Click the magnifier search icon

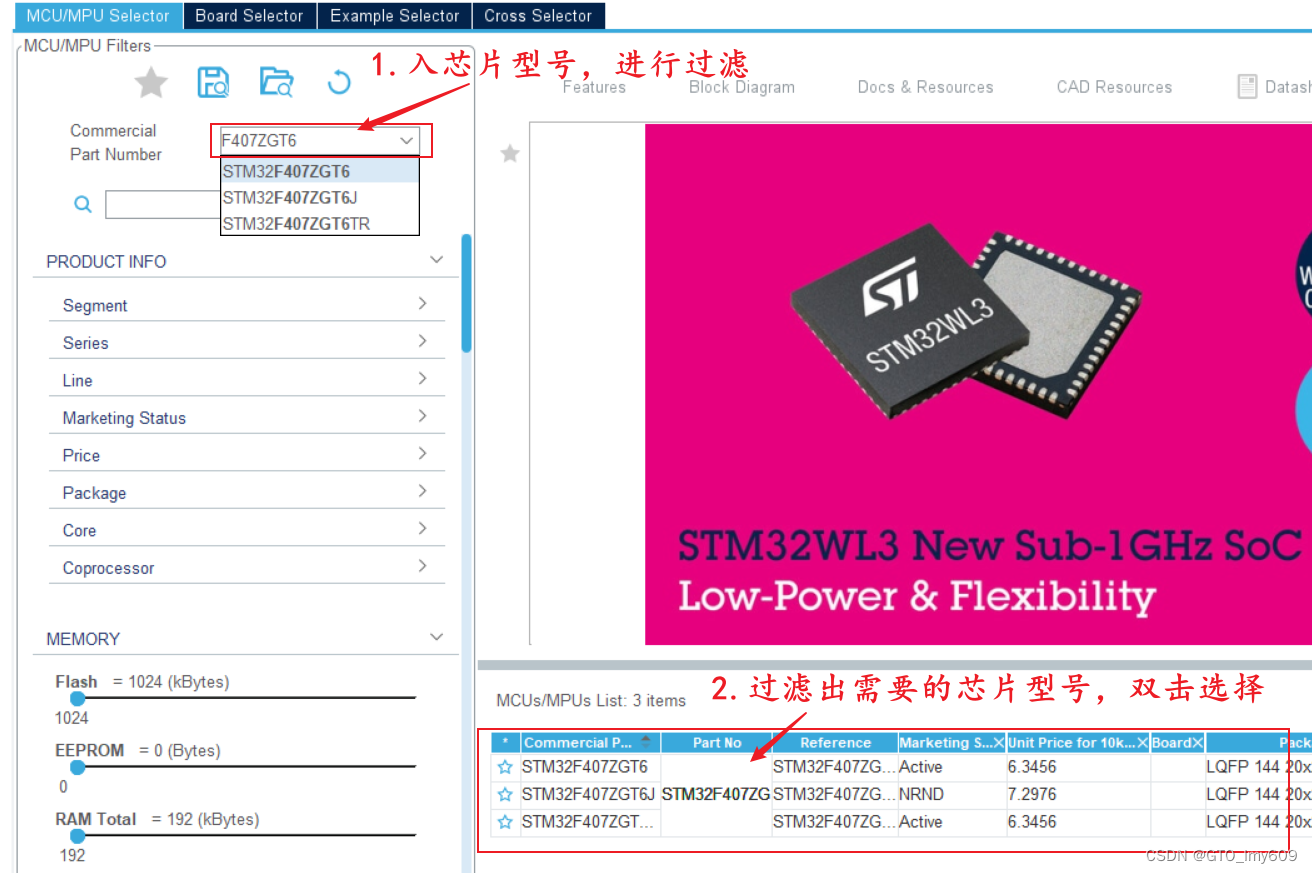83,204
